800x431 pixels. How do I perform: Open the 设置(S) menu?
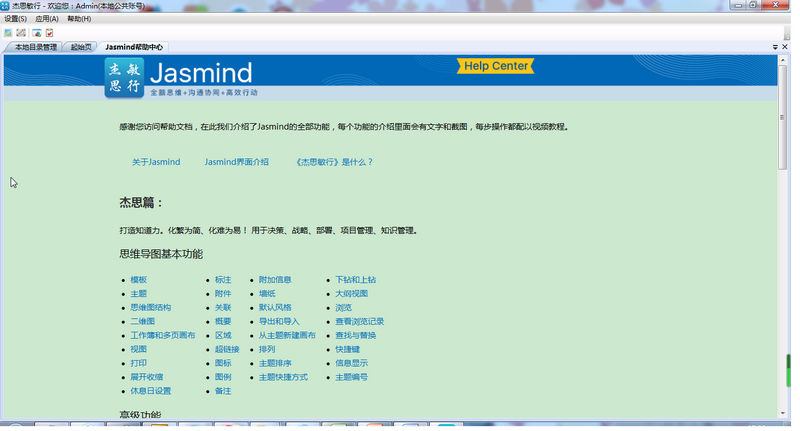point(15,19)
